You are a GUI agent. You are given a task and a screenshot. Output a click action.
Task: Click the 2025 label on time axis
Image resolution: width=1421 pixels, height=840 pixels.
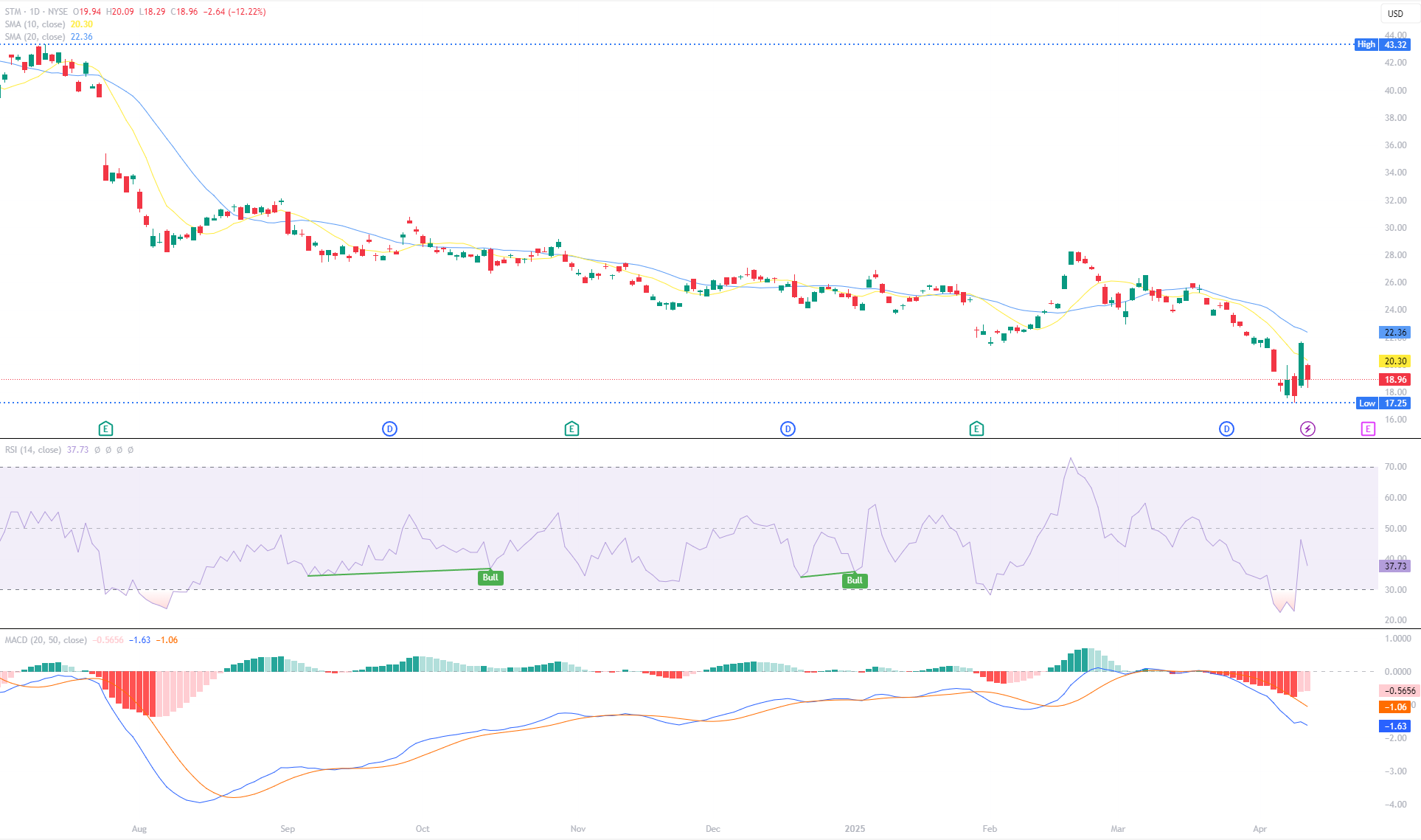(x=855, y=829)
